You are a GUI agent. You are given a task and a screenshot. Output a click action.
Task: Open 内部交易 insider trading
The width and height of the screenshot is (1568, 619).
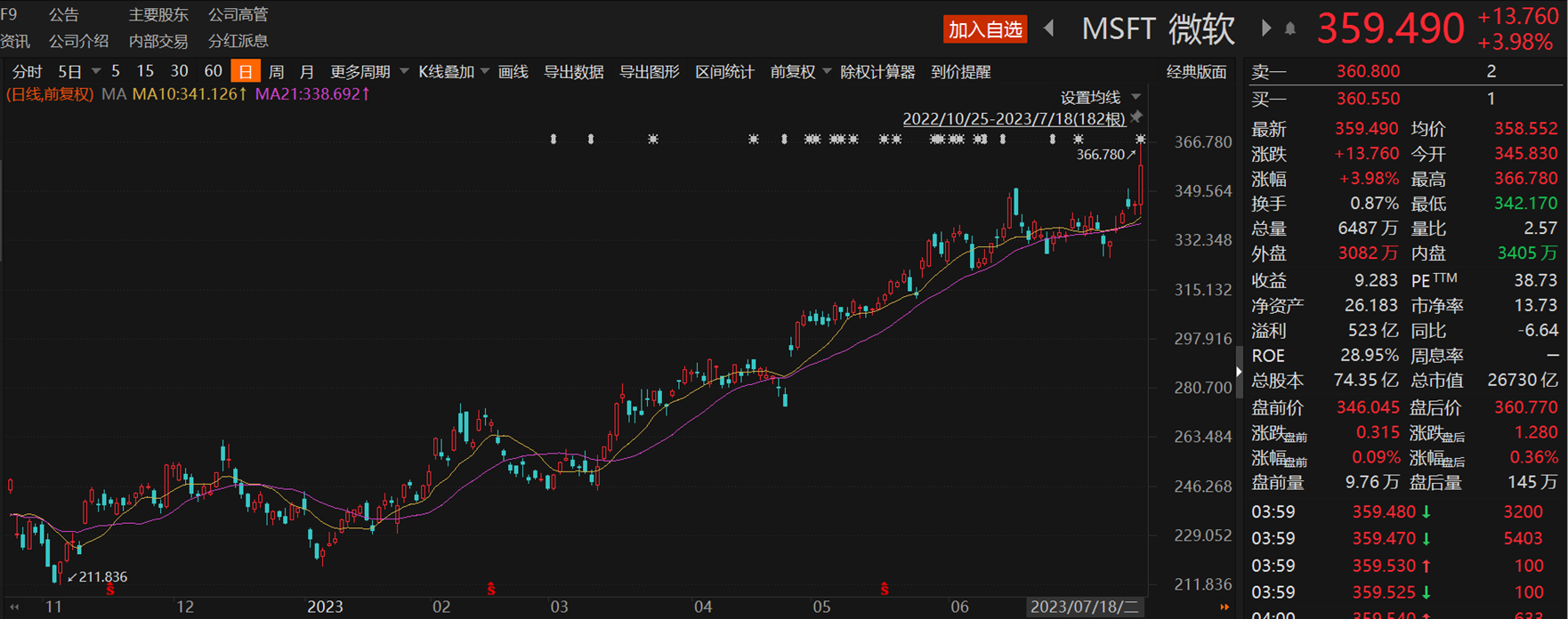(x=158, y=41)
